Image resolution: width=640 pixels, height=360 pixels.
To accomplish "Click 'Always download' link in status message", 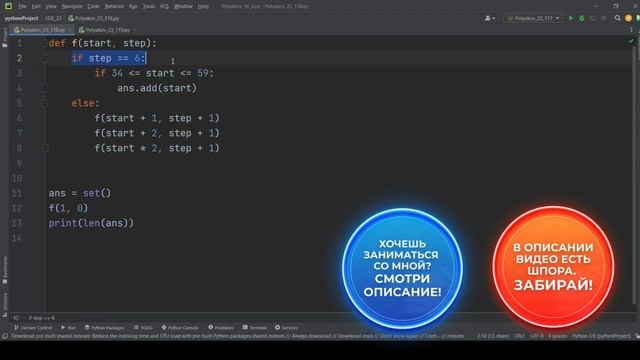I will coord(311,336).
